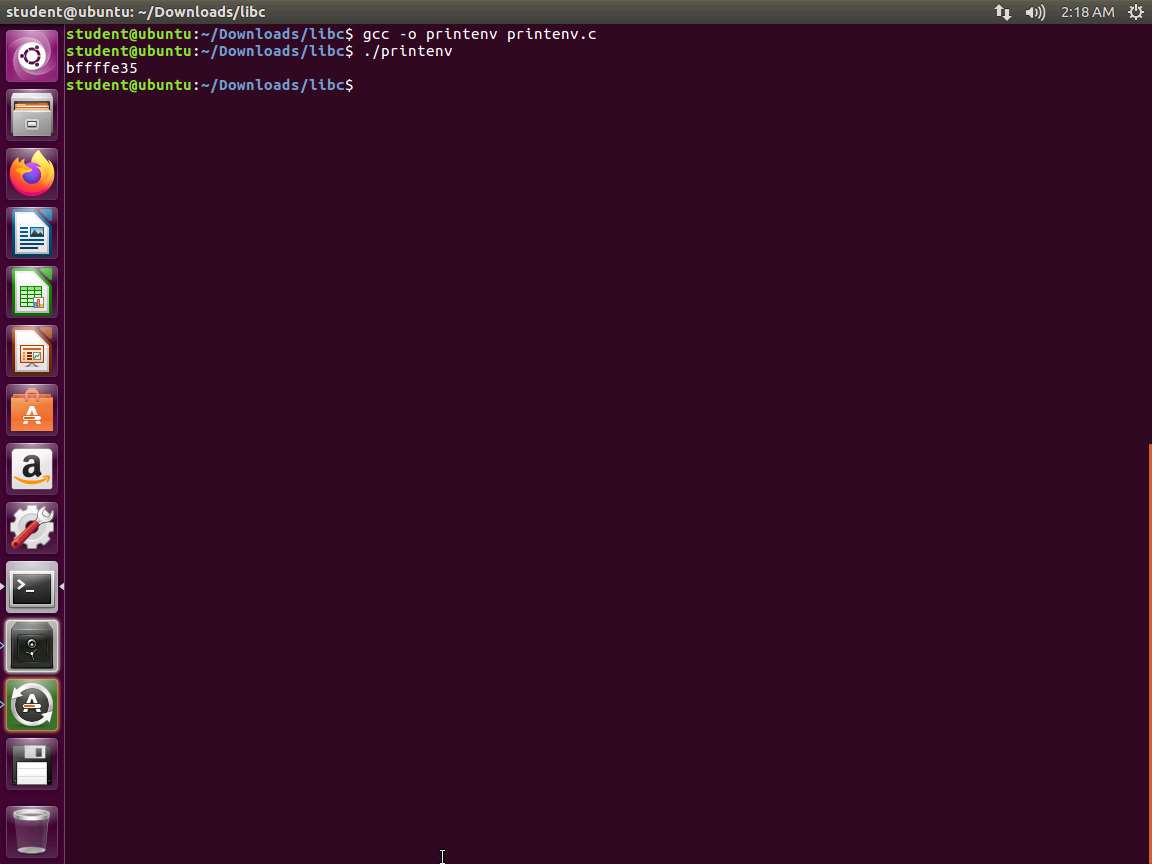This screenshot has width=1152, height=864.
Task: Click the Amazon launcher icon
Action: tap(32, 469)
